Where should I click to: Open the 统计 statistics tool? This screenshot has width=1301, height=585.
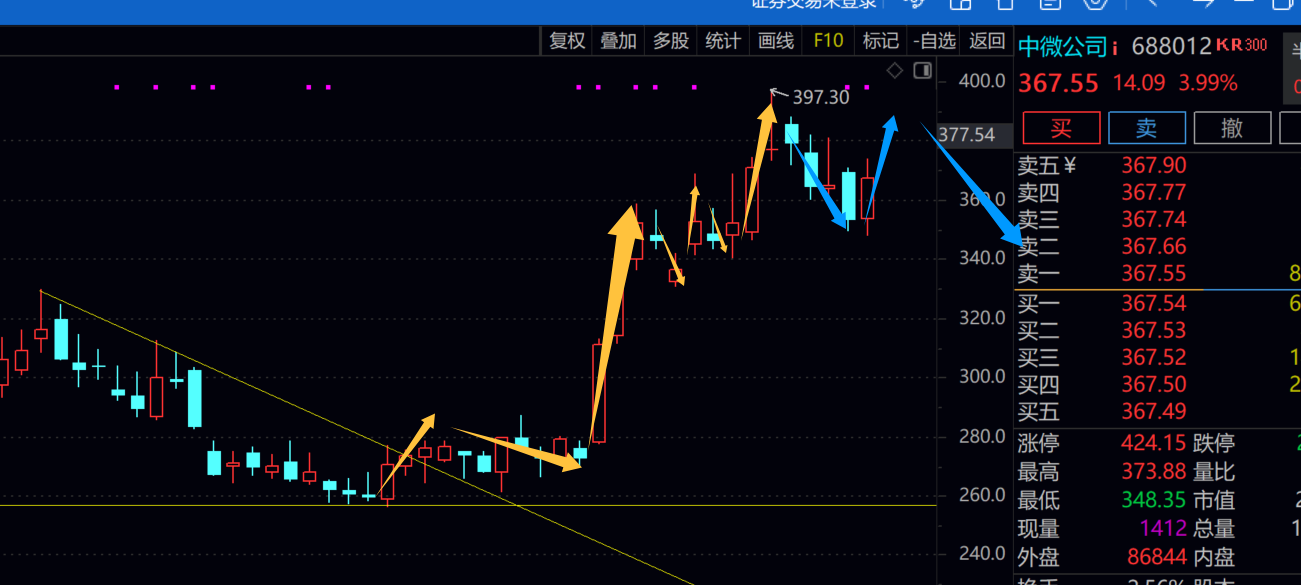(x=723, y=41)
